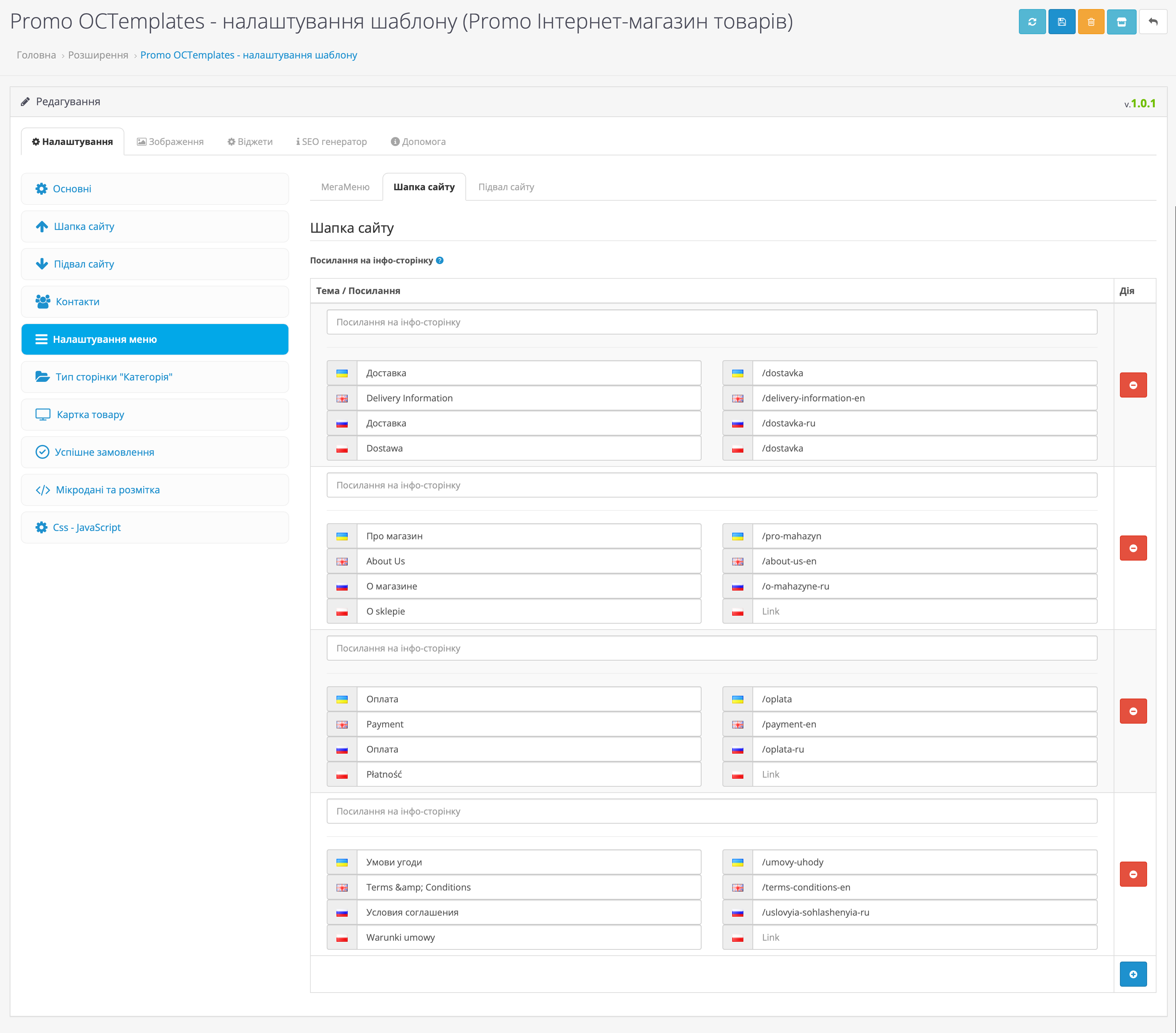
Task: Select the МегаМеню sub-tab
Action: [x=345, y=187]
